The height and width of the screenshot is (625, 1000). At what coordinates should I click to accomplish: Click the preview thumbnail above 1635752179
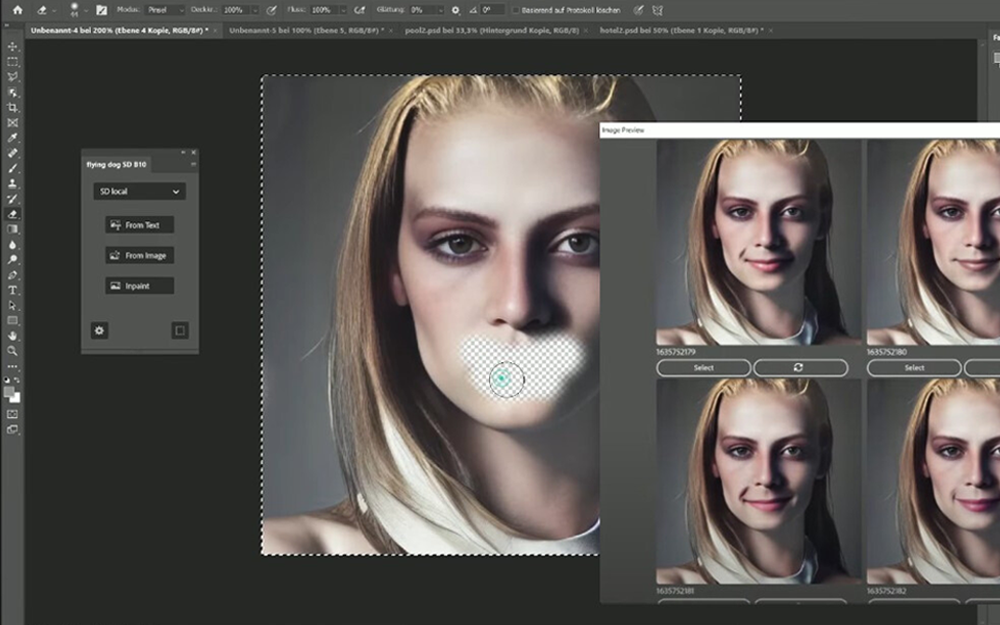pos(758,242)
